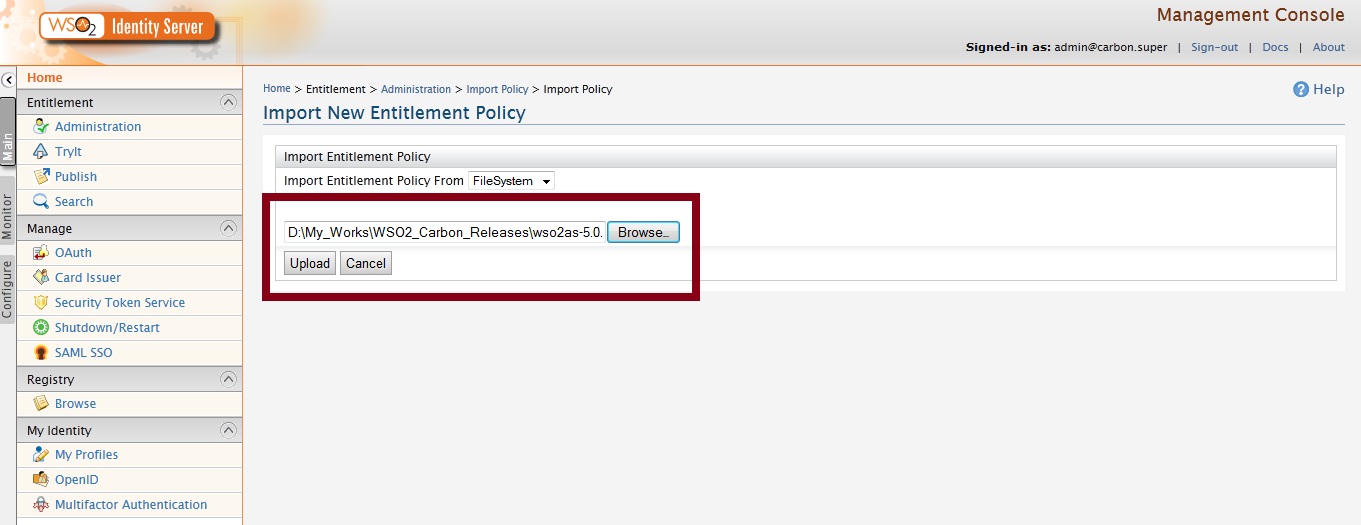This screenshot has width=1361, height=525.
Task: Switch to the Configure side tab
Action: 8,289
